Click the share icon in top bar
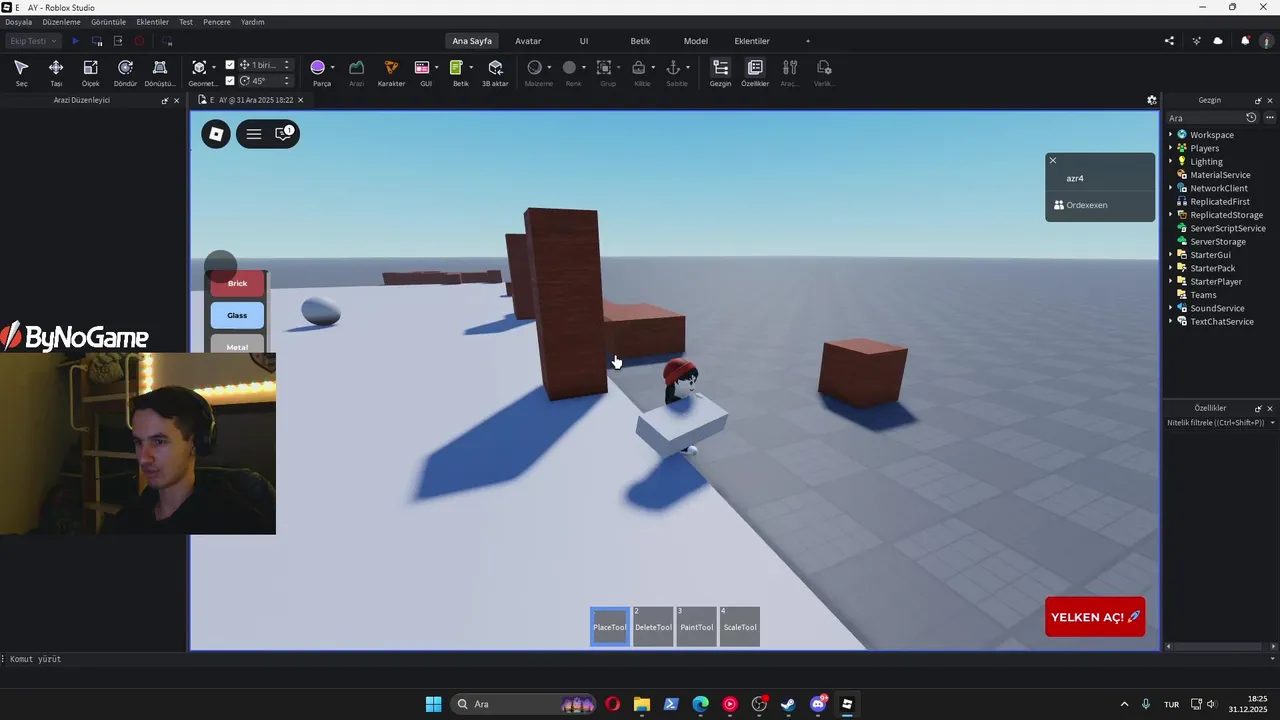1280x720 pixels. (x=1169, y=41)
